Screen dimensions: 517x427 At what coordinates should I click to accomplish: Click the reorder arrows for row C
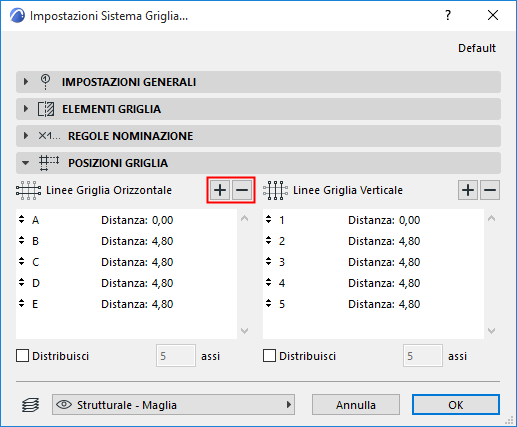pos(22,261)
